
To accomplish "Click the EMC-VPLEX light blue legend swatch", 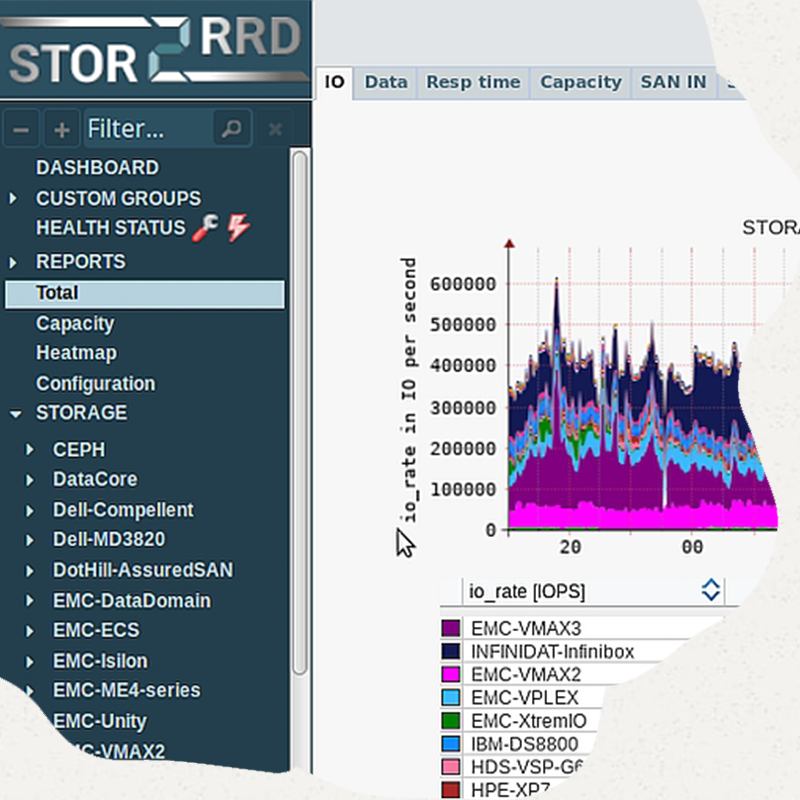I will (x=451, y=697).
